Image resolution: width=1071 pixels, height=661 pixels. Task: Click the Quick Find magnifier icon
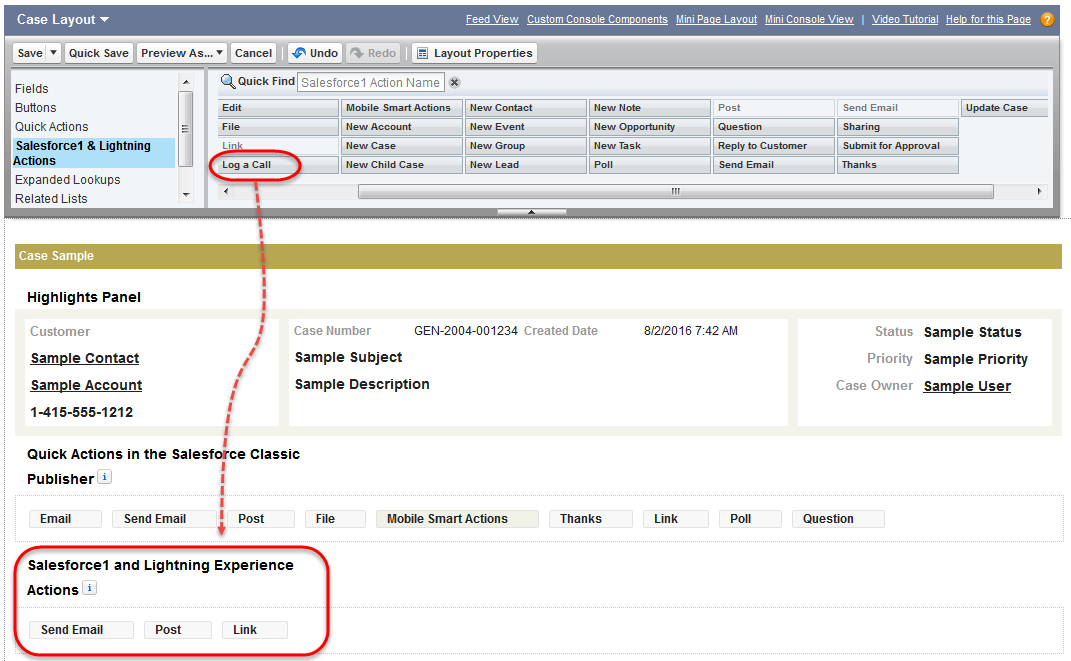(227, 82)
